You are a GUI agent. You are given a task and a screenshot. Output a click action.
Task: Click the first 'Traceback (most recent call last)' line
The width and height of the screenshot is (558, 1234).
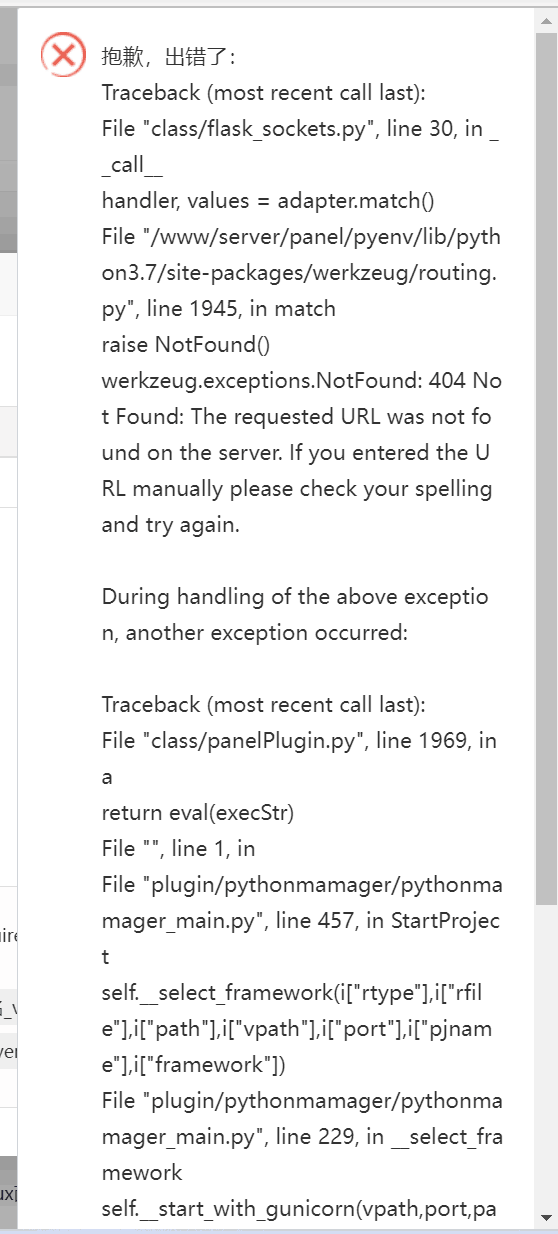pyautogui.click(x=264, y=93)
